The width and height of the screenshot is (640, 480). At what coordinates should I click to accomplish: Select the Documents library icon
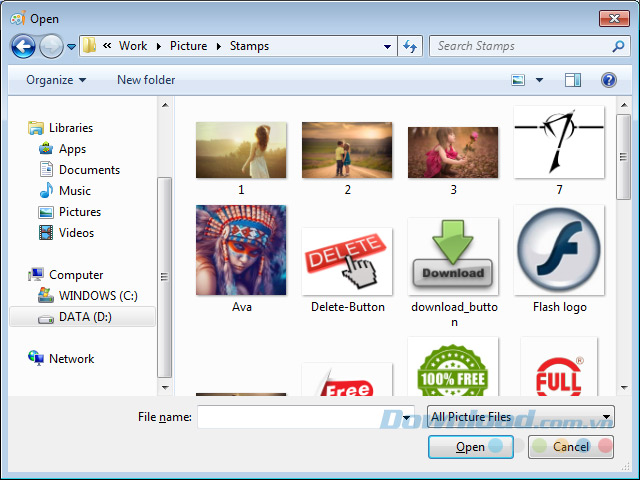tap(45, 170)
